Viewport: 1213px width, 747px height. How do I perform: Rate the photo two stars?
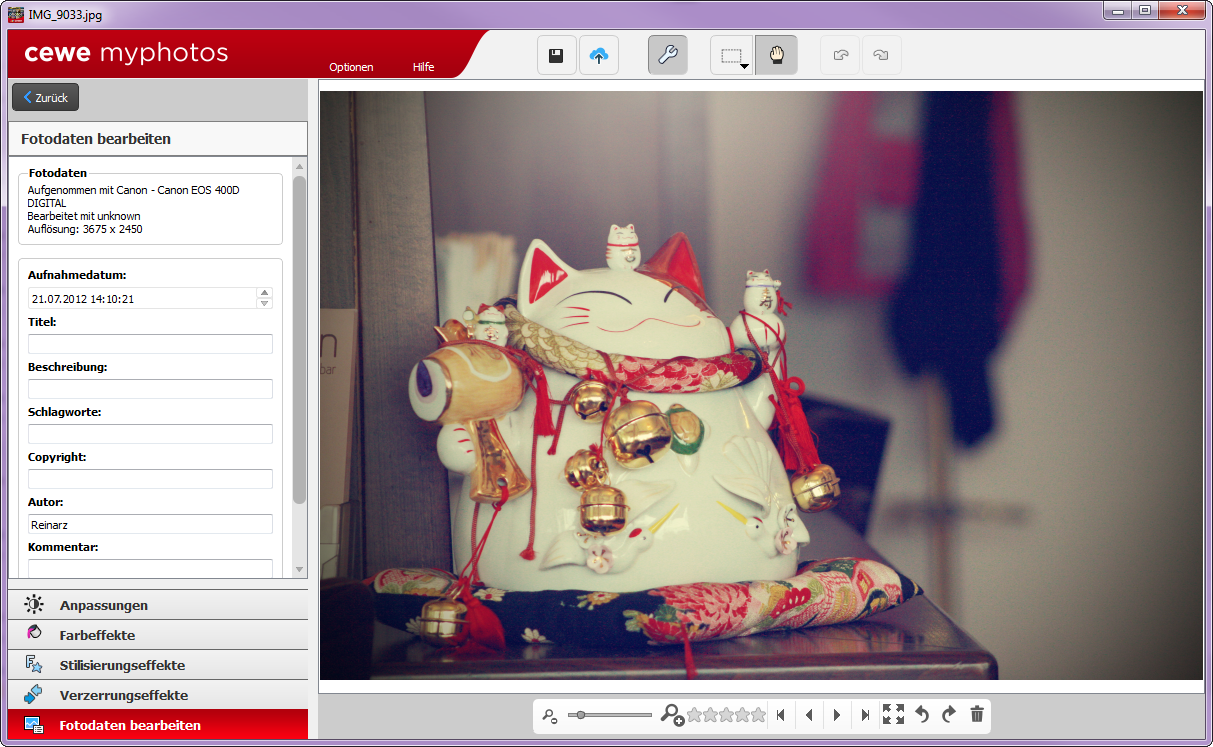coord(710,715)
